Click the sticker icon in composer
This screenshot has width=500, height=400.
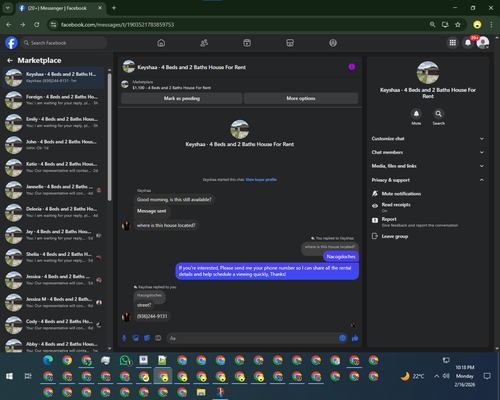click(147, 338)
